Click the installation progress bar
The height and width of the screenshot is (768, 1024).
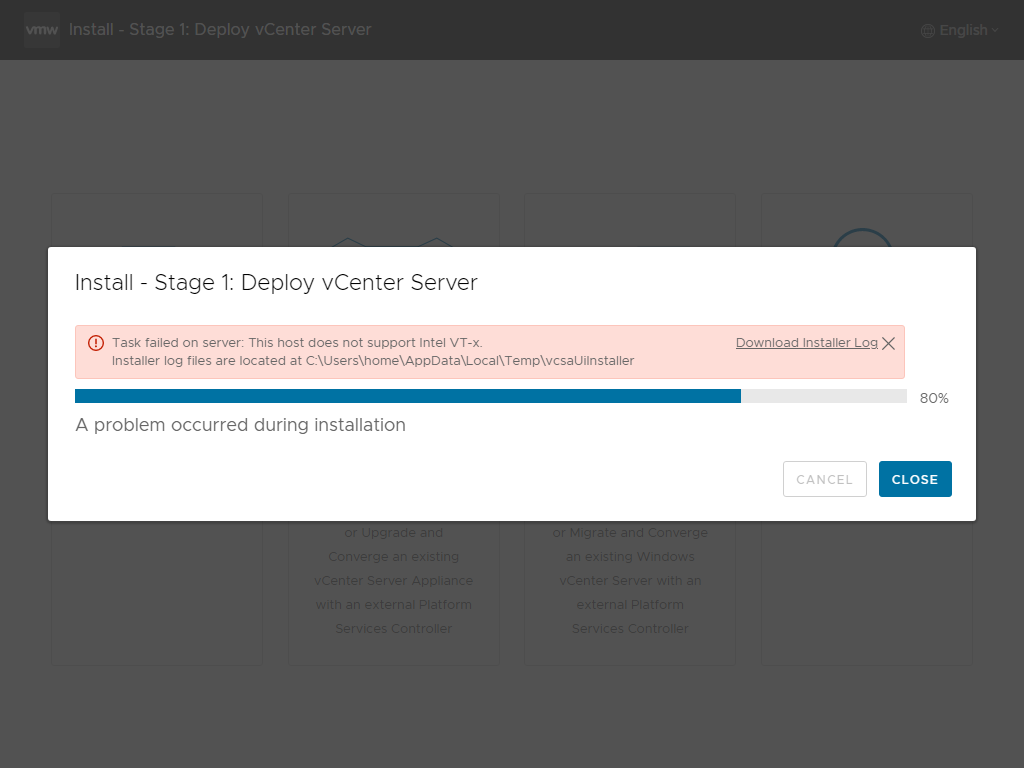tap(490, 396)
